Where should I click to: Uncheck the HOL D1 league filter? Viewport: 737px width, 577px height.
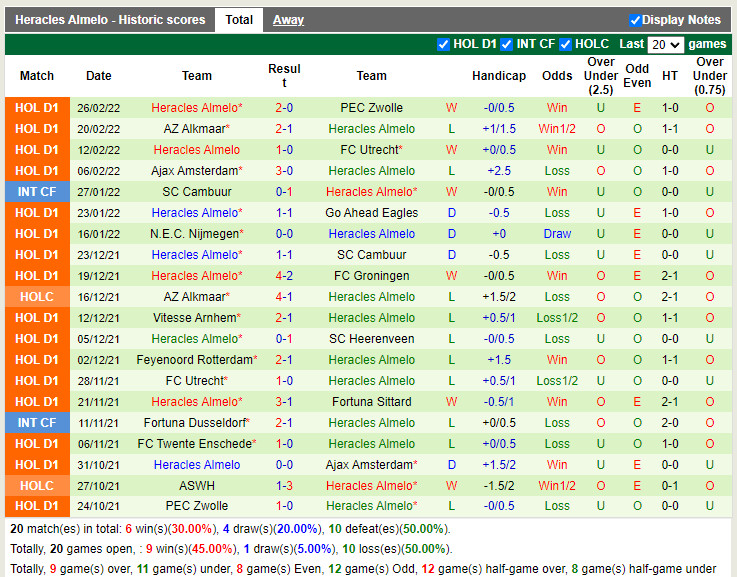(x=443, y=44)
